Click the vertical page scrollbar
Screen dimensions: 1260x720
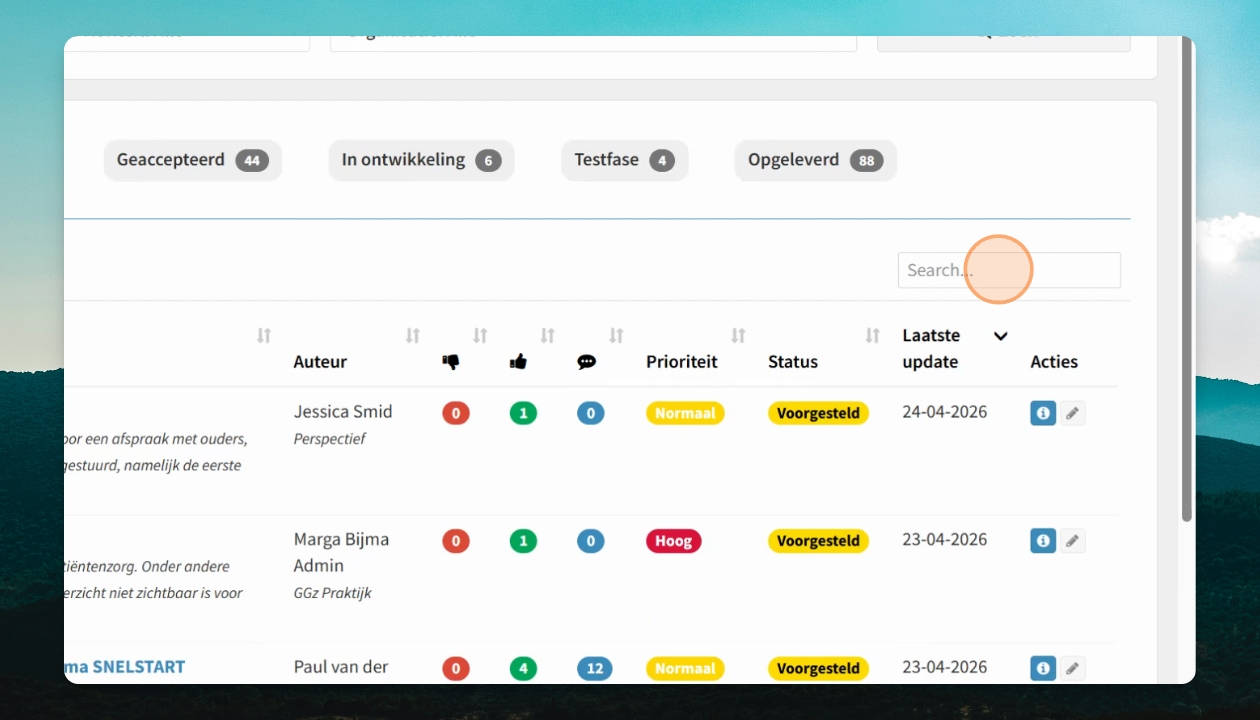point(1187,279)
